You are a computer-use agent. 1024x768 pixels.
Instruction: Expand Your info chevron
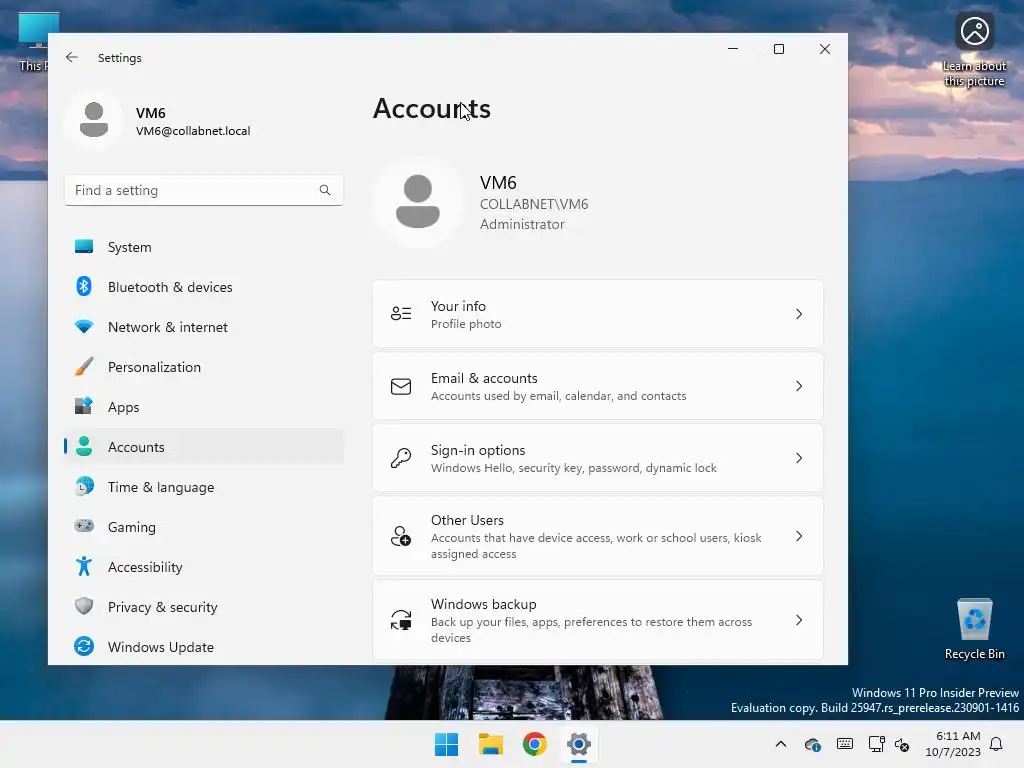(799, 314)
